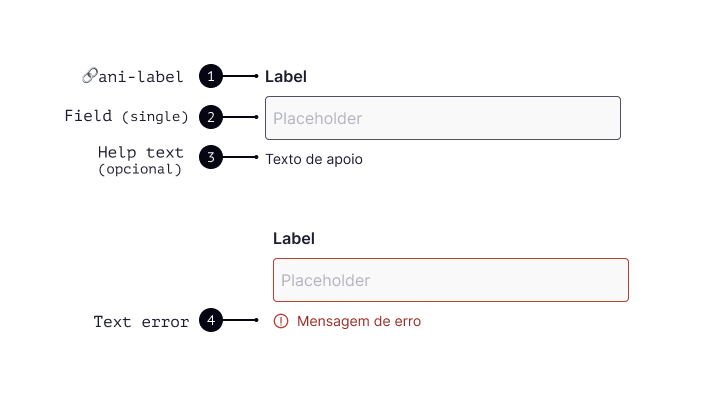Screen dimensions: 719x406
Task: Select the Text error annotation caption
Action: (141, 322)
